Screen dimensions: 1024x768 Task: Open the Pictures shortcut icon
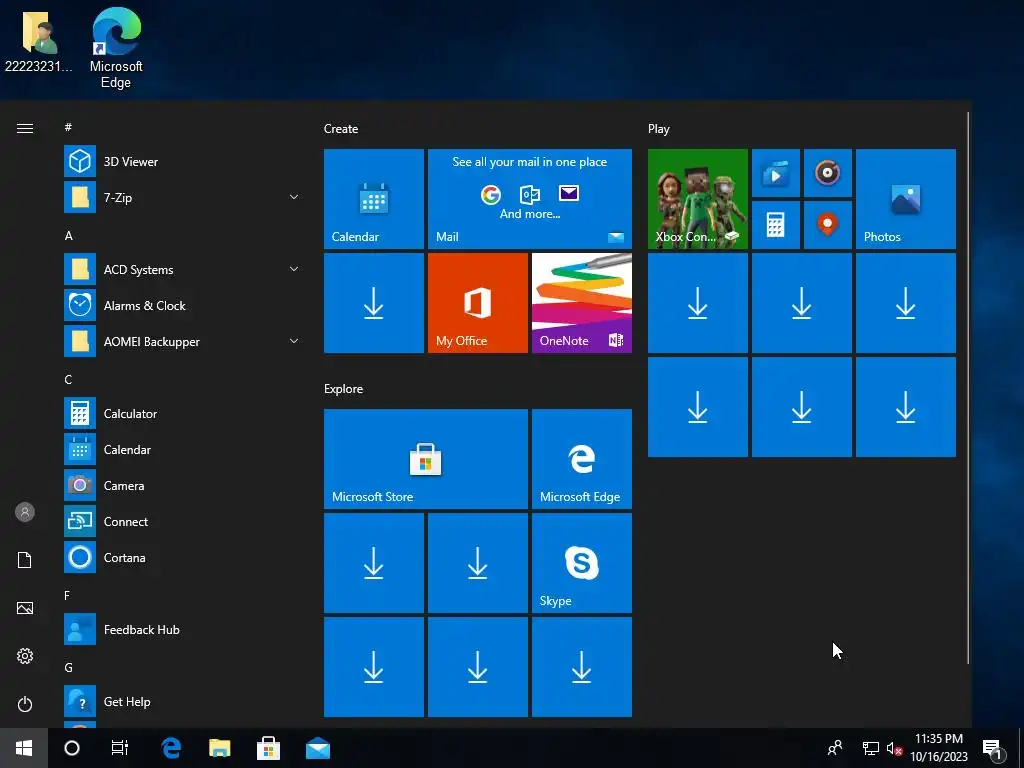25,608
